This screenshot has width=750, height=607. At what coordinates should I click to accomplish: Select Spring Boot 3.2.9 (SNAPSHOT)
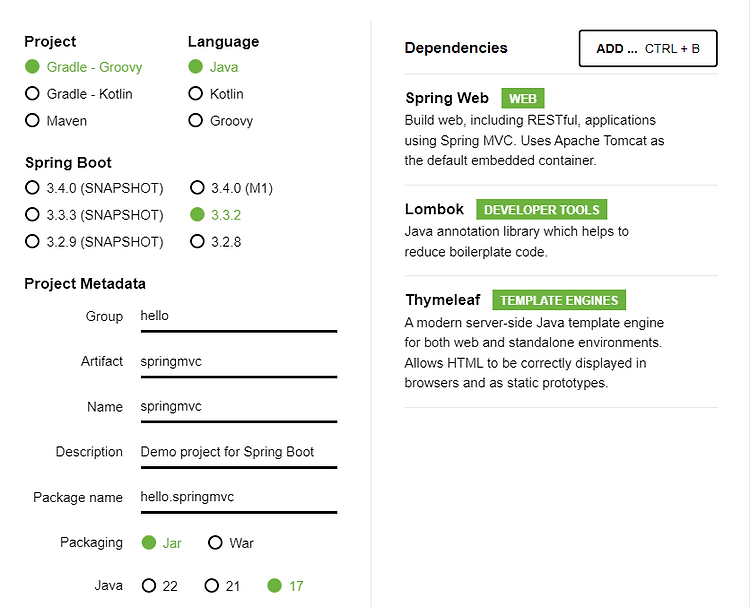click(x=32, y=242)
